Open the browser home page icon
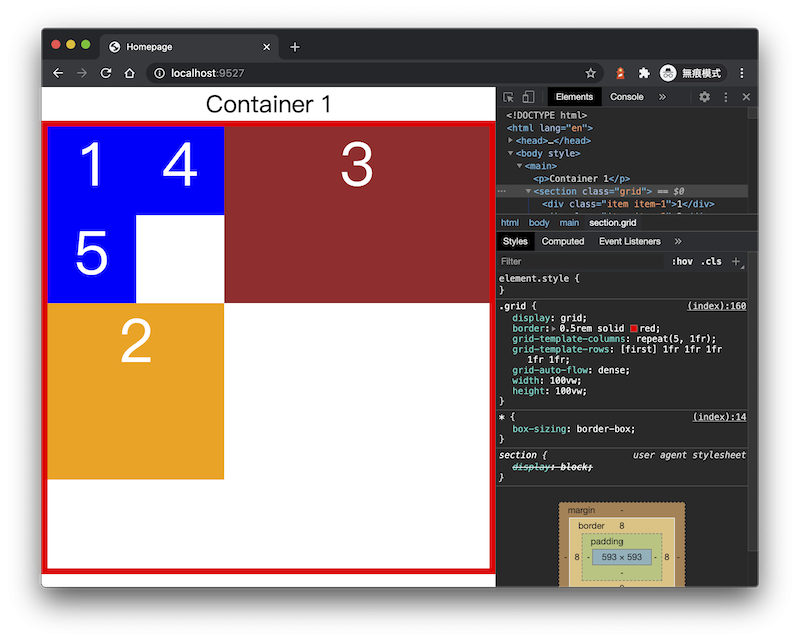The image size is (800, 642). [x=130, y=73]
